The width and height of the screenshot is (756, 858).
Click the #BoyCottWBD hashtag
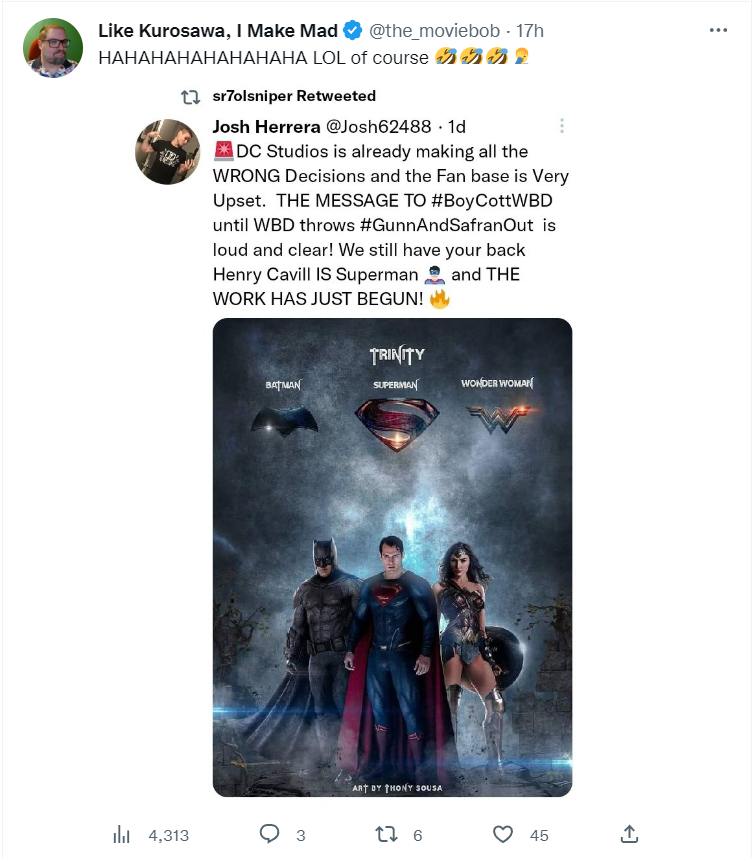[492, 200]
